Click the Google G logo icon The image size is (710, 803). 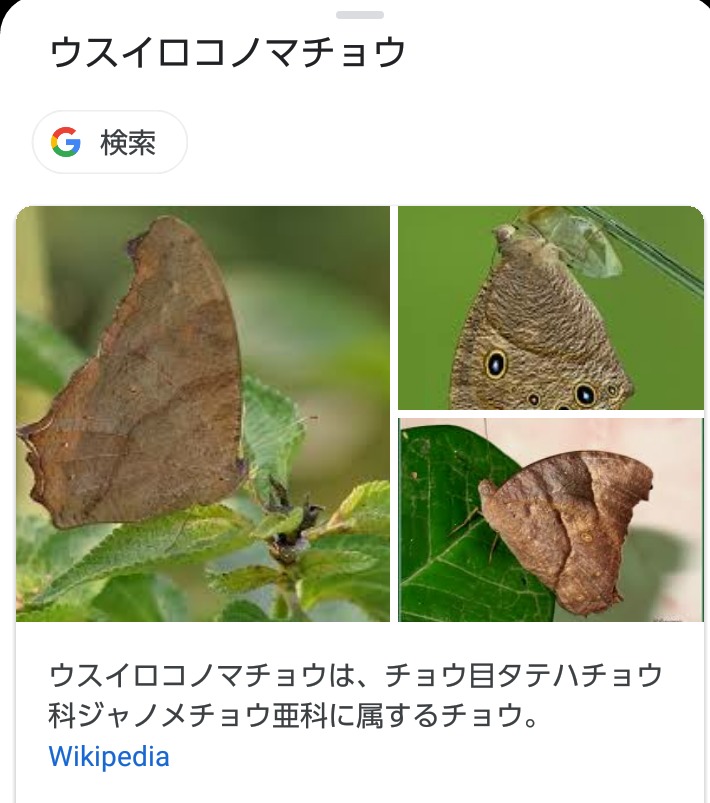pyautogui.click(x=66, y=142)
